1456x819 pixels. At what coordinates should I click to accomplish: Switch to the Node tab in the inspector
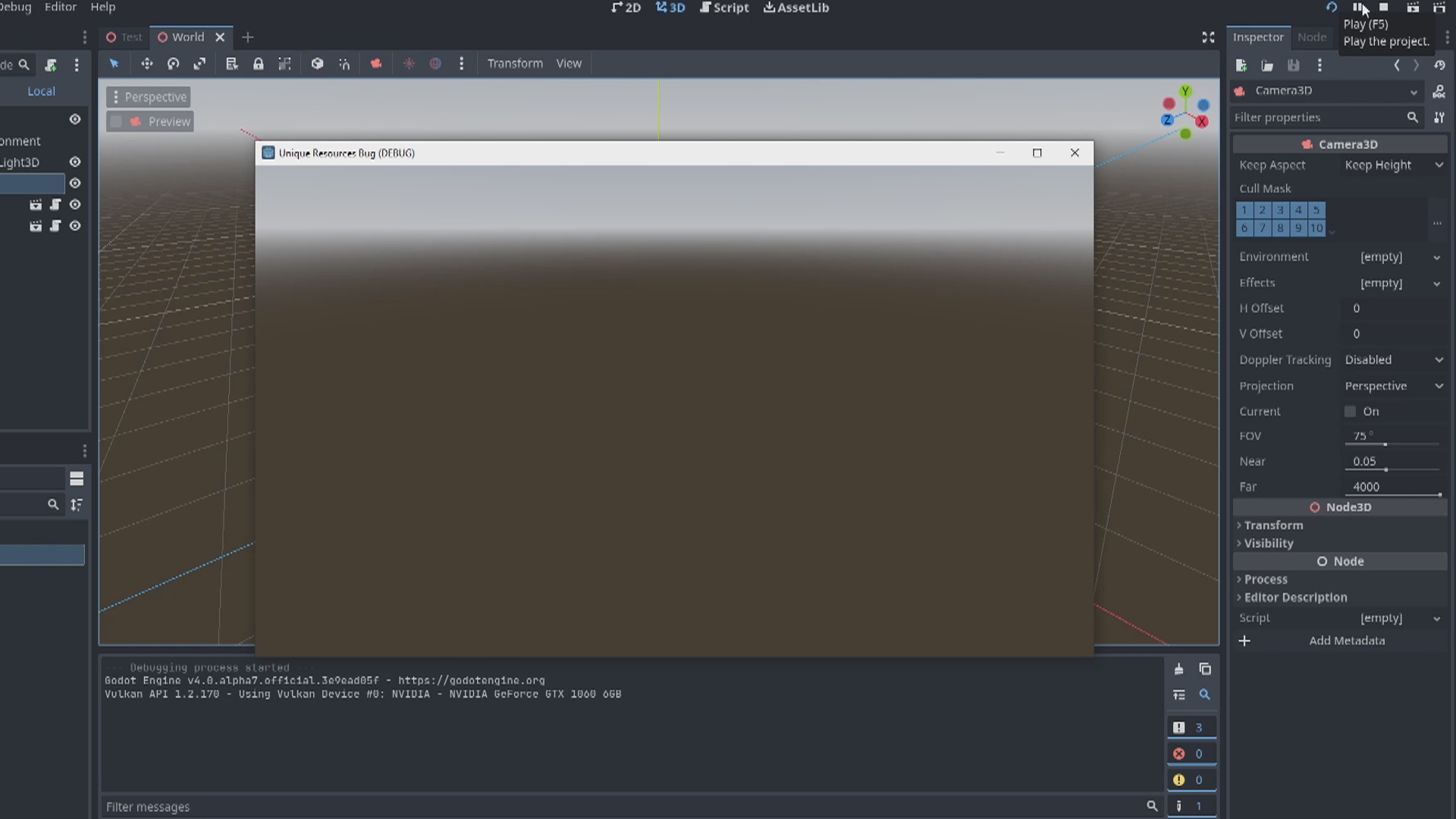(1312, 36)
